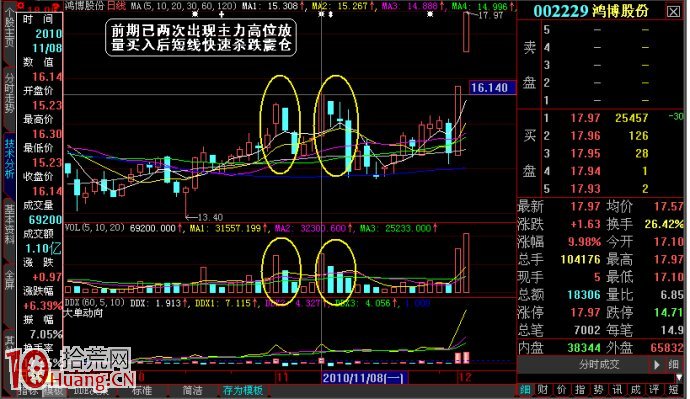The width and height of the screenshot is (690, 399).
Task: Click the 量比 value 6.85
Action: tap(672, 295)
